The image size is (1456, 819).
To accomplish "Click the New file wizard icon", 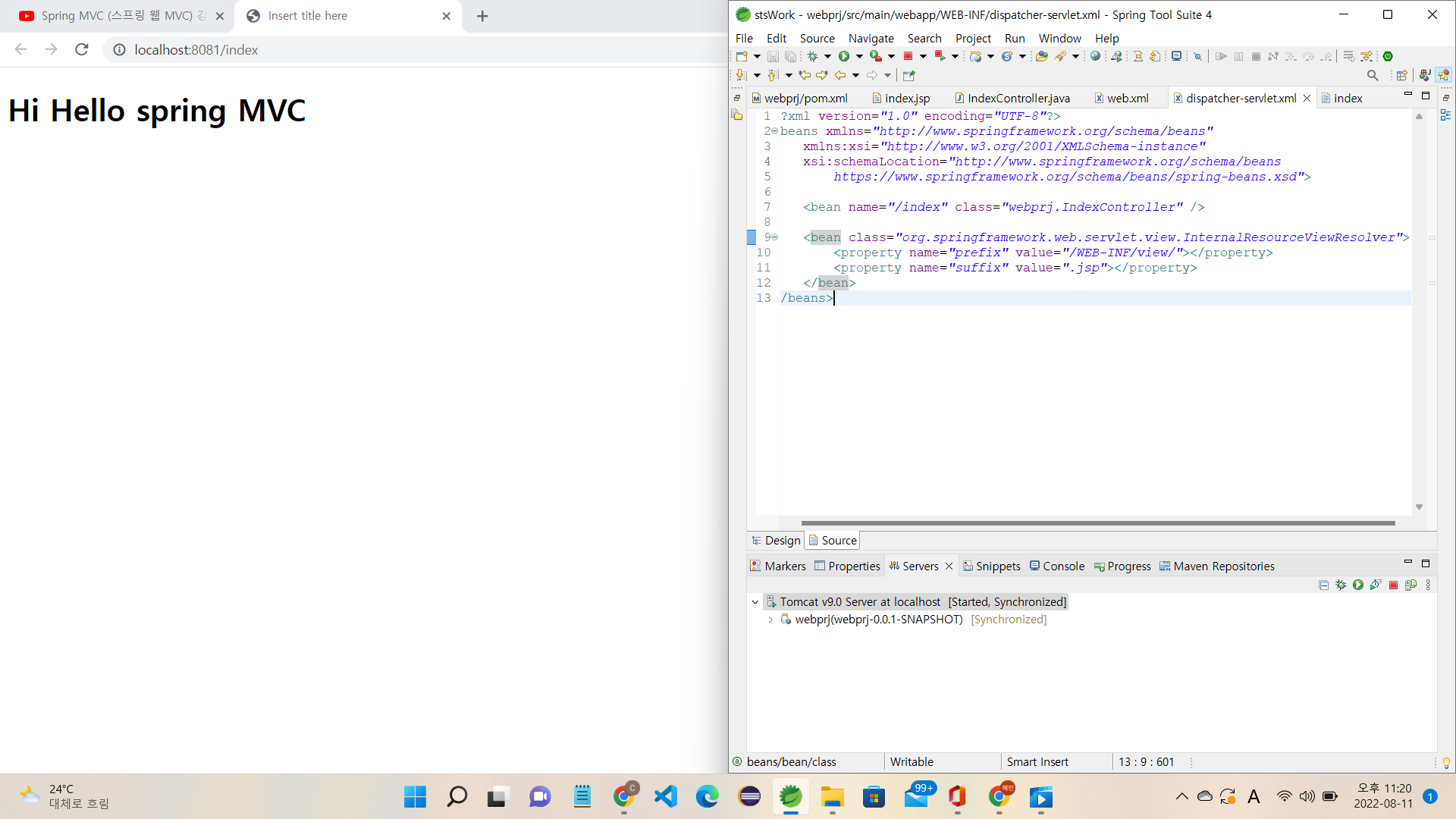I will 742,56.
